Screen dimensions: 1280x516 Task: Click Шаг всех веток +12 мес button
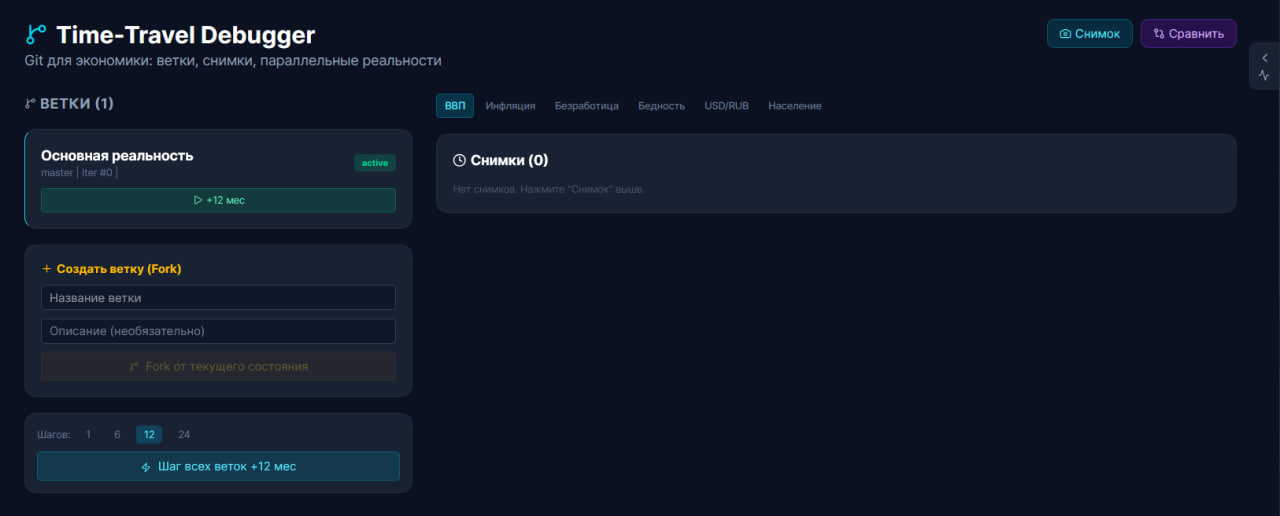(x=218, y=466)
